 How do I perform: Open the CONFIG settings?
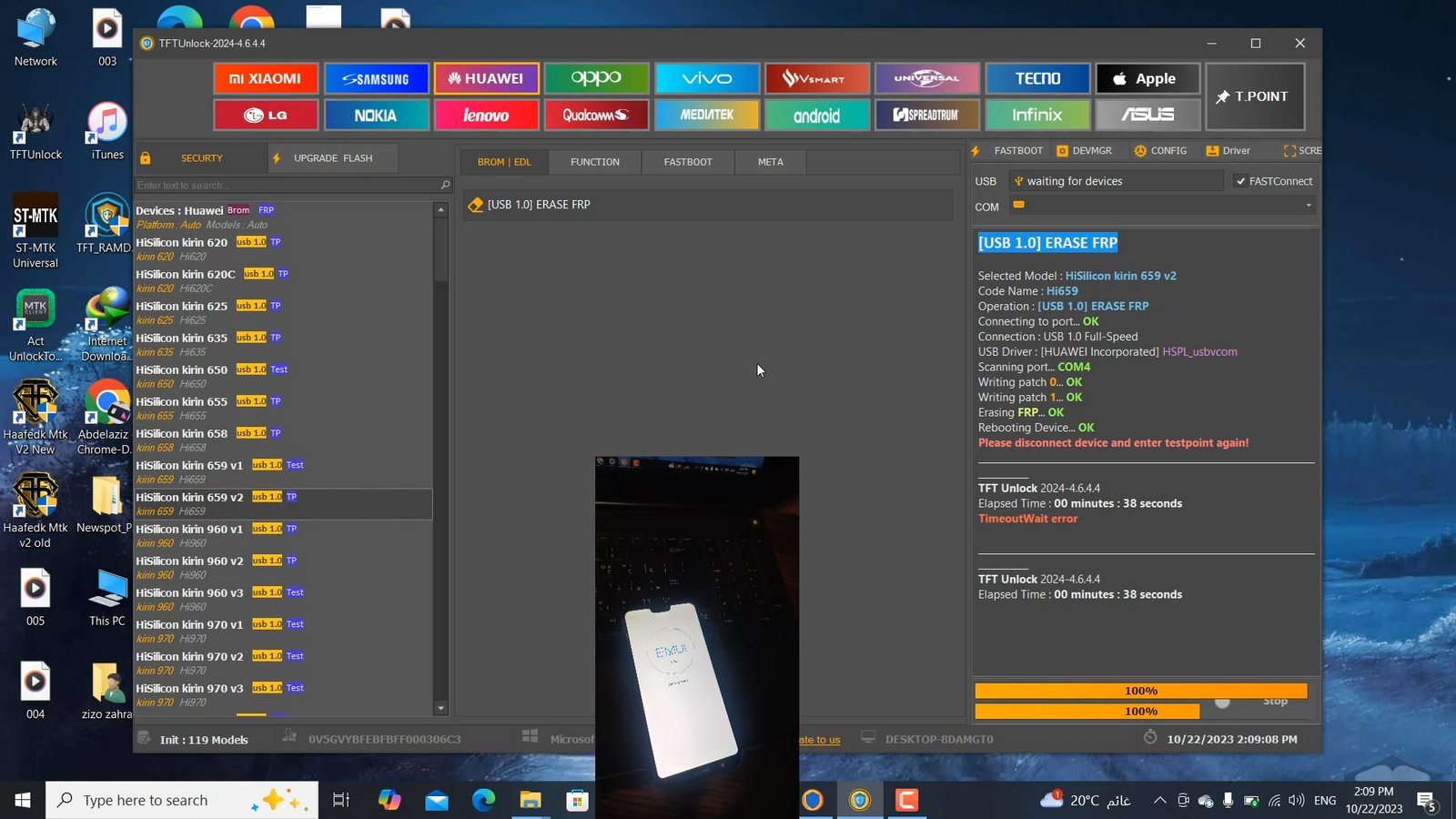[x=1160, y=151]
